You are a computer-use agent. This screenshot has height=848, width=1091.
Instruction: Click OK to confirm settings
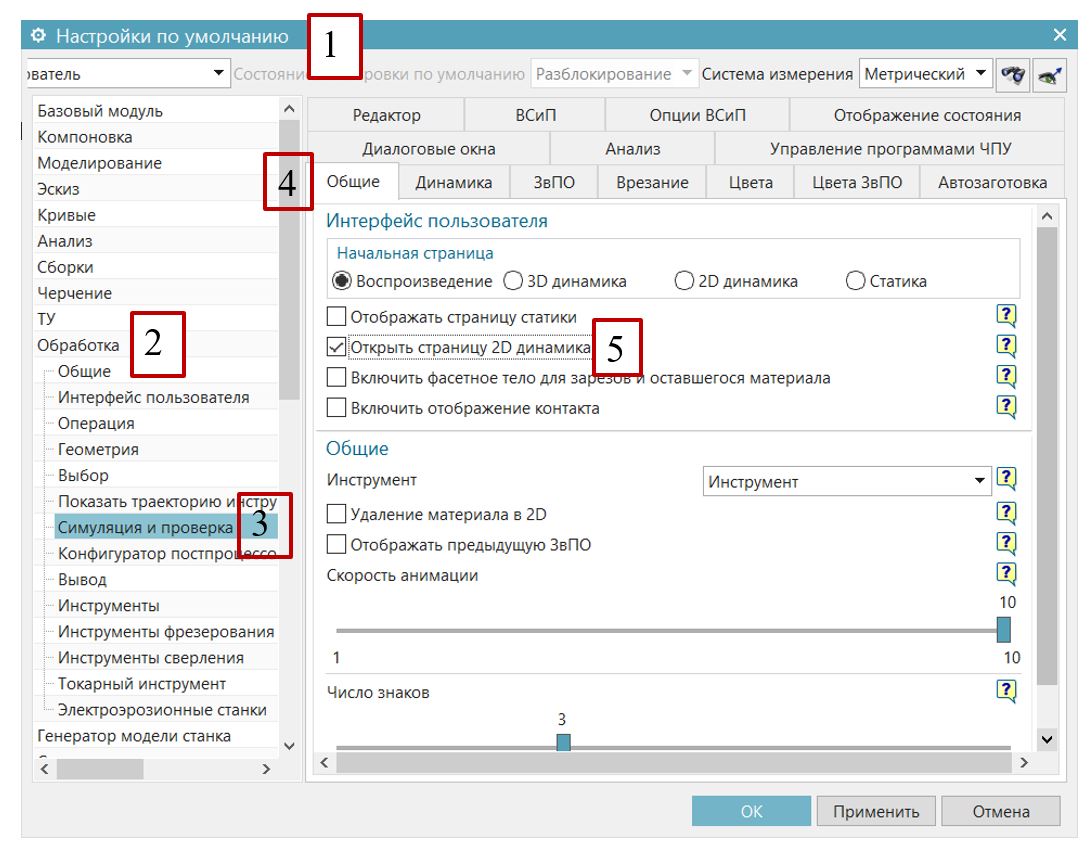(749, 811)
